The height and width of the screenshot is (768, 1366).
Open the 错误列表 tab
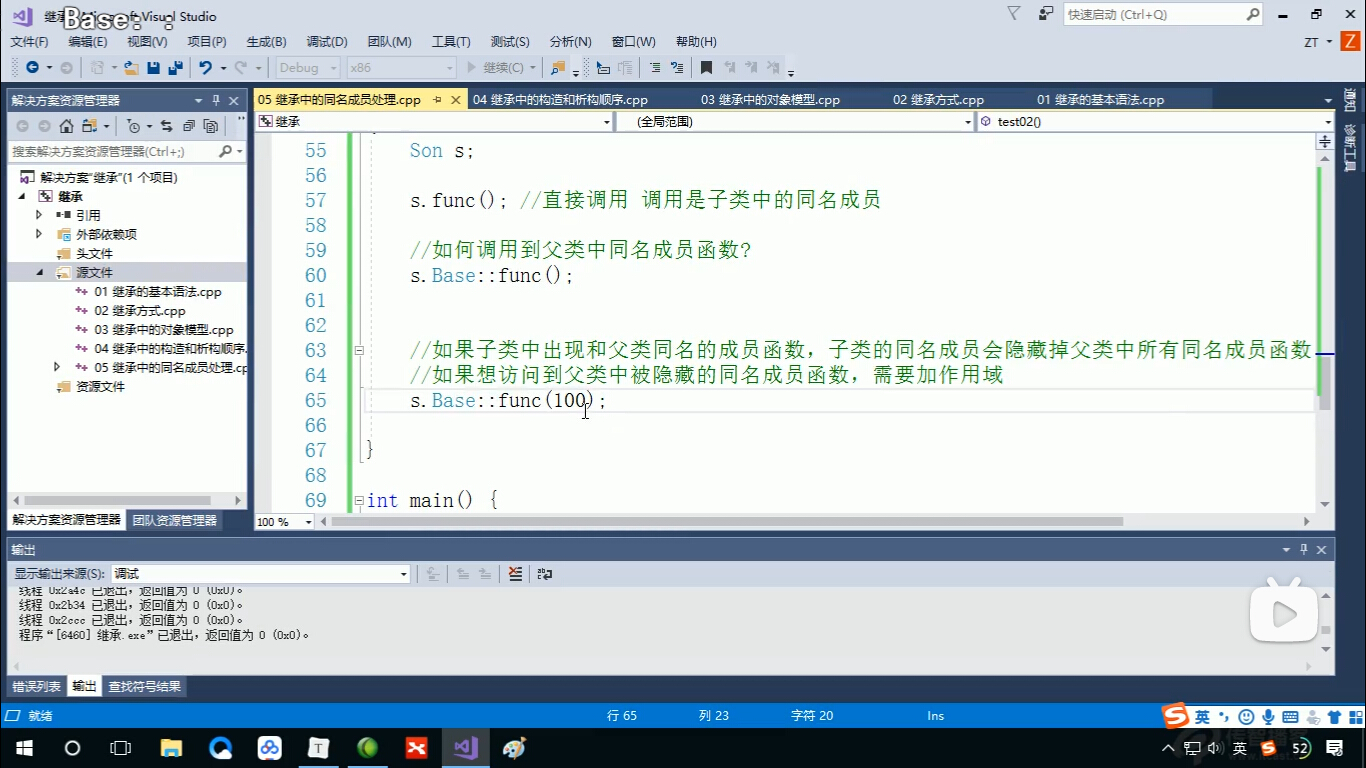pos(36,687)
